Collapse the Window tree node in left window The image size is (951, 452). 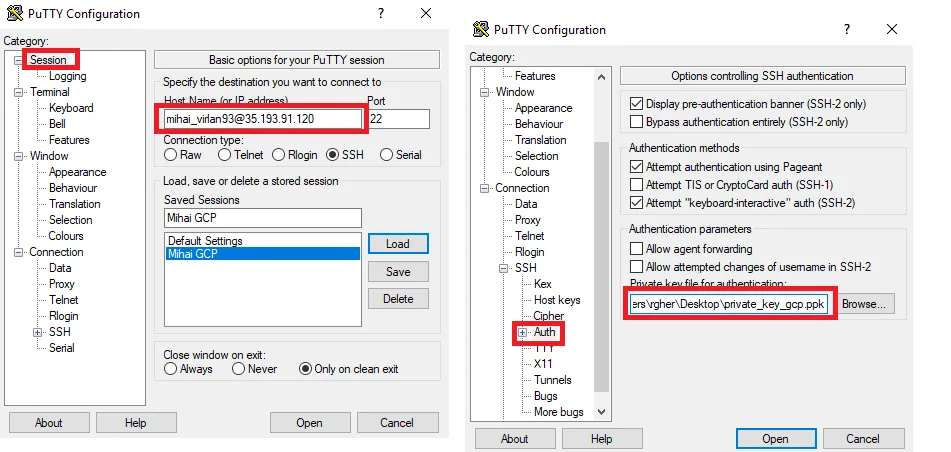(x=18, y=156)
